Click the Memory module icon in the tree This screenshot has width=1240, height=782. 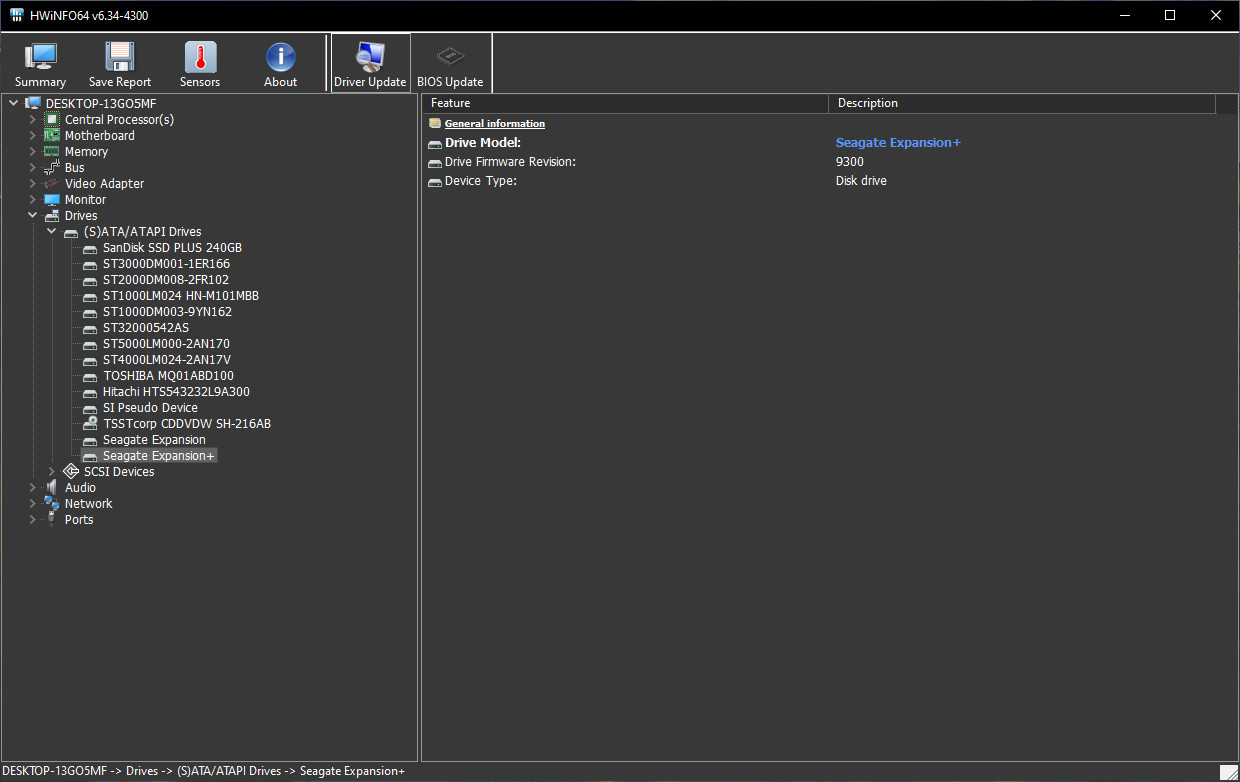point(52,152)
